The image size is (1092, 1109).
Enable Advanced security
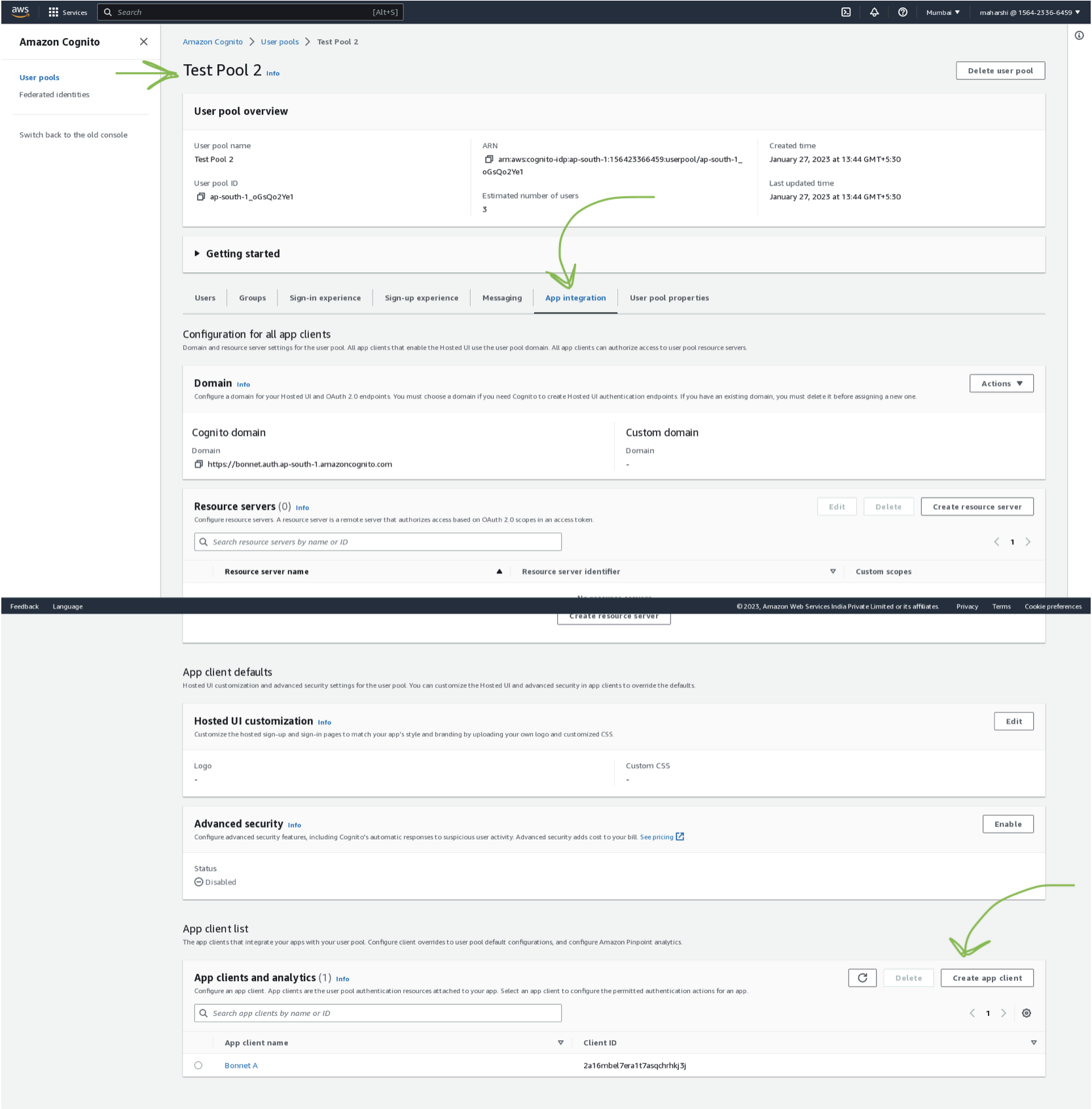1008,824
